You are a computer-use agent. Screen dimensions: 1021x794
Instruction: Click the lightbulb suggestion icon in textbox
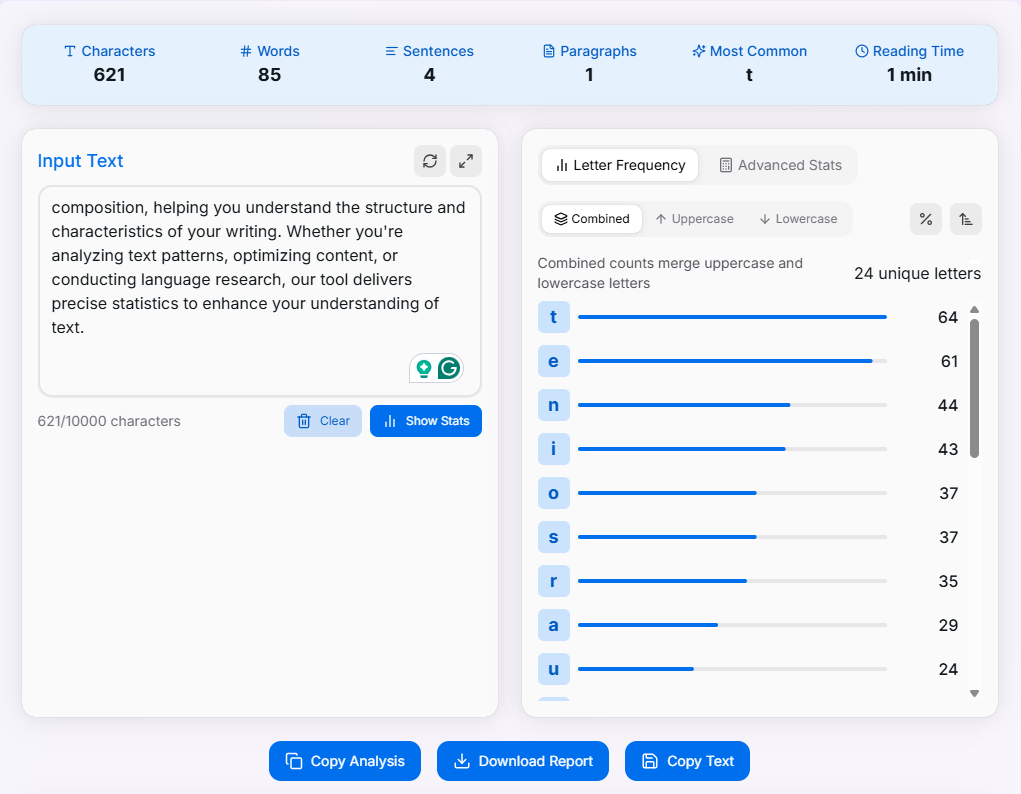click(424, 368)
